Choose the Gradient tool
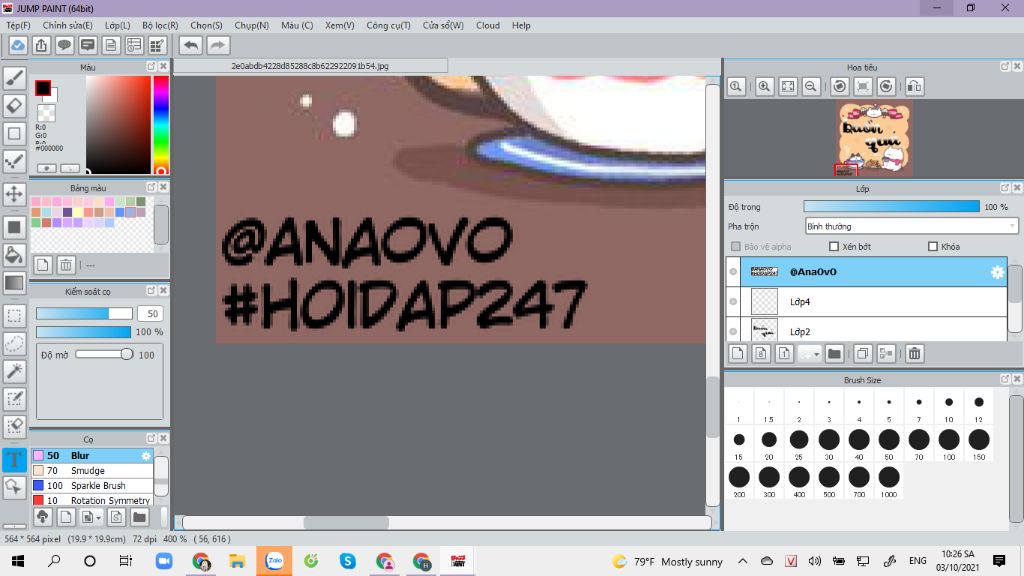The width and height of the screenshot is (1024, 576). [14, 283]
